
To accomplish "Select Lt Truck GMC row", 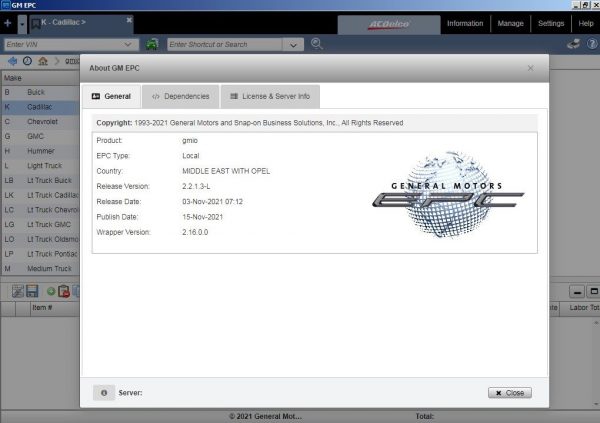I will [41, 224].
